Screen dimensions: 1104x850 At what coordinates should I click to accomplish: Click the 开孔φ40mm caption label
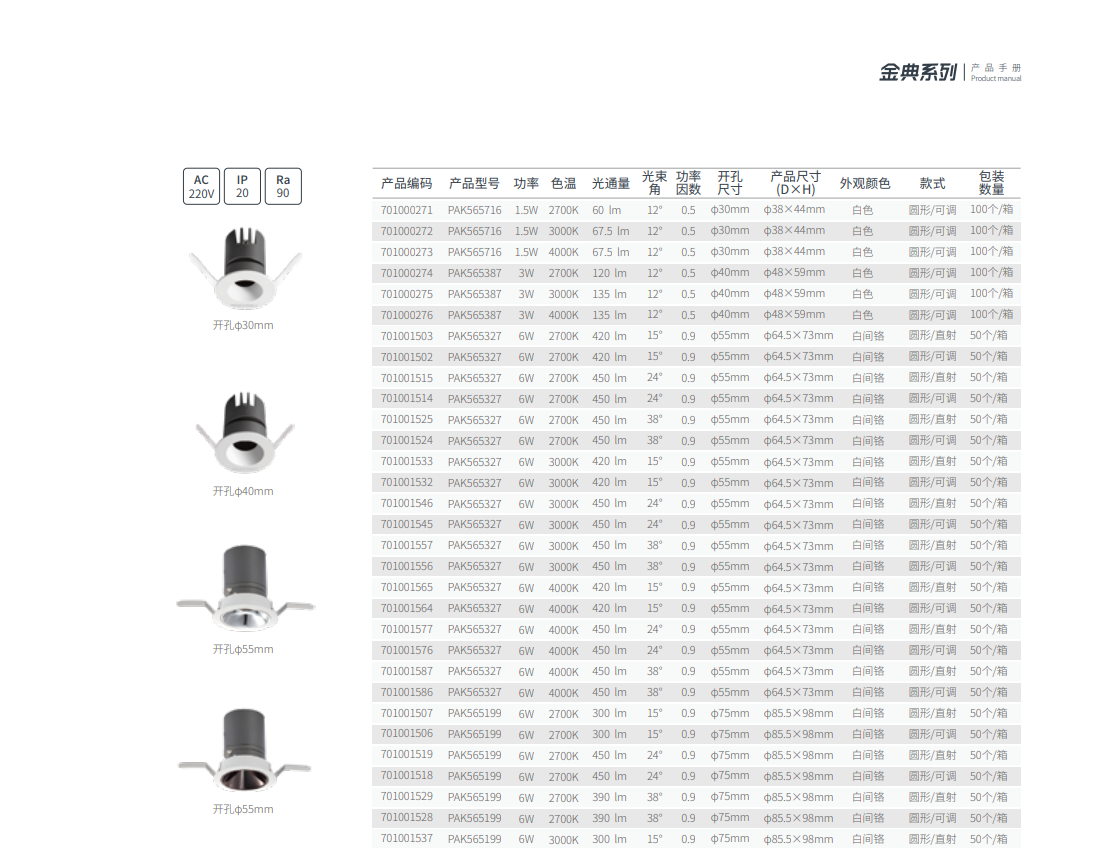[x=243, y=491]
